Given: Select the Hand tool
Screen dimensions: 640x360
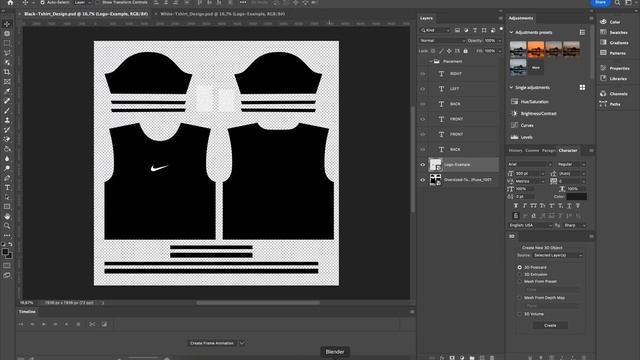Looking at the screenshot, I should coord(7,216).
